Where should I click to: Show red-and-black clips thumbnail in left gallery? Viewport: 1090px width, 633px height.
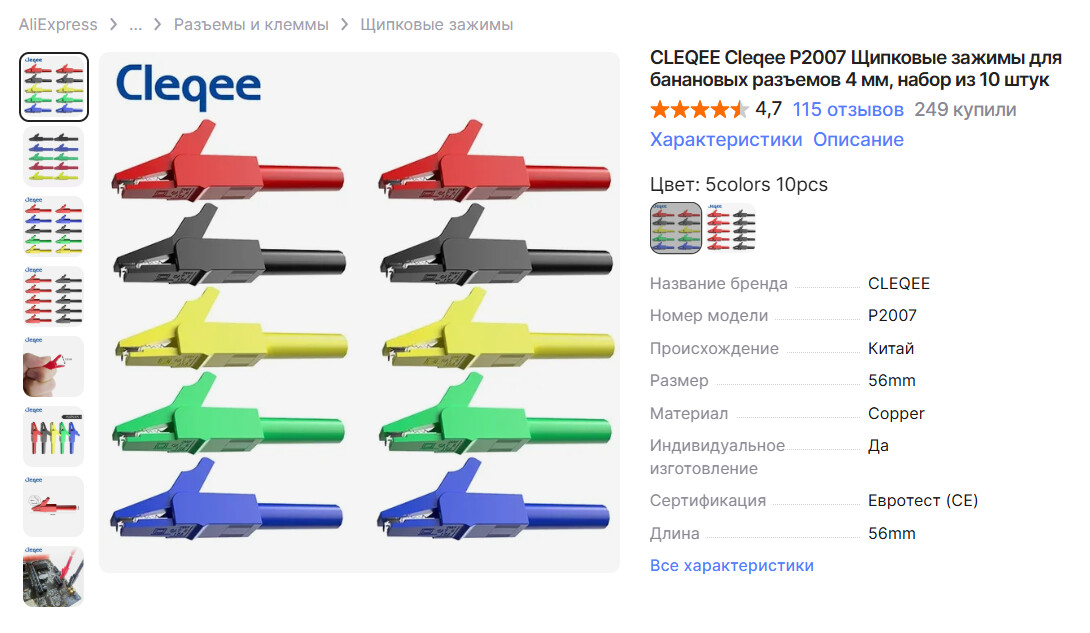click(54, 297)
